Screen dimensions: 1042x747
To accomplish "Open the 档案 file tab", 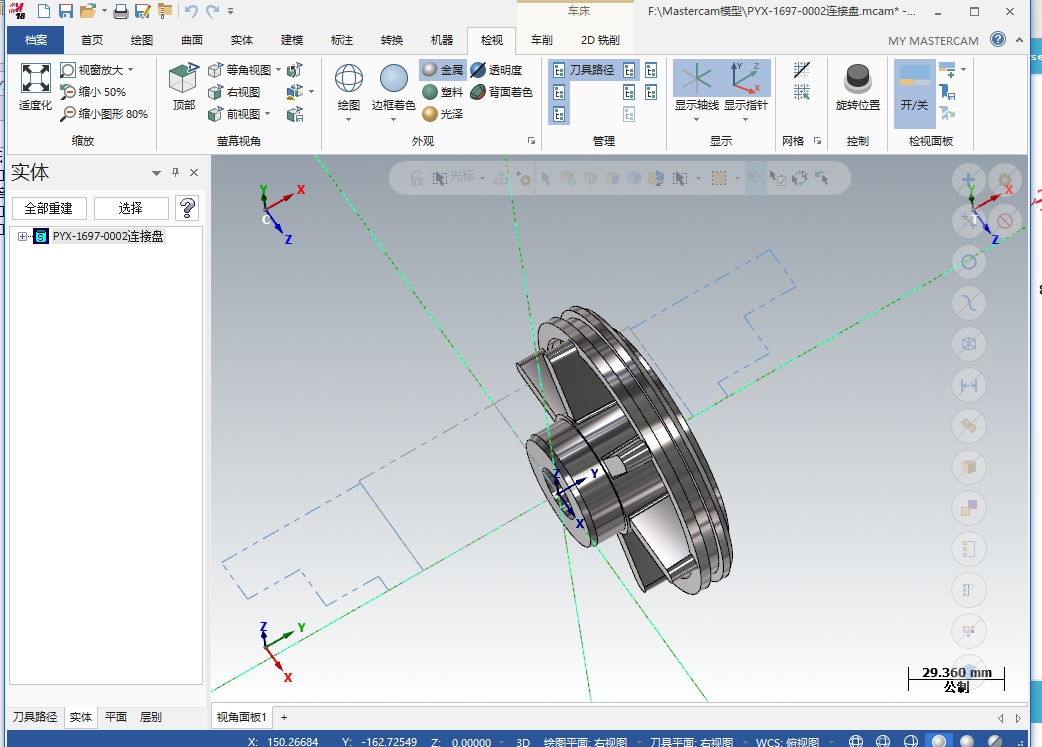I will pos(36,40).
